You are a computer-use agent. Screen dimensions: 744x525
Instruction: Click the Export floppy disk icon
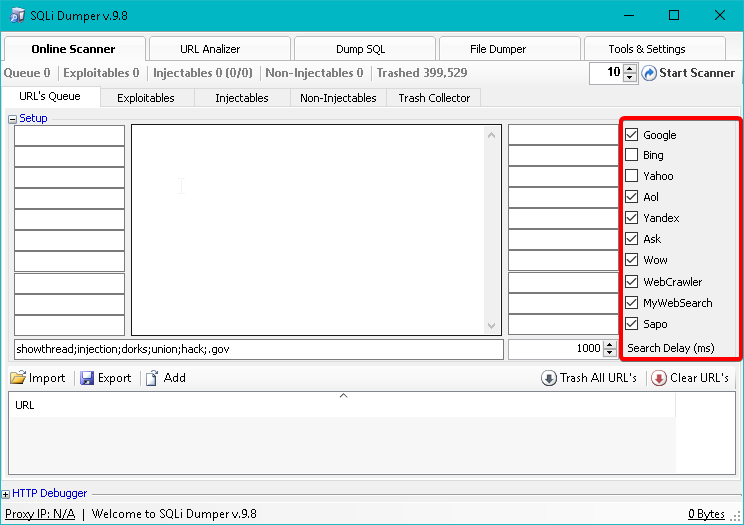pyautogui.click(x=87, y=378)
